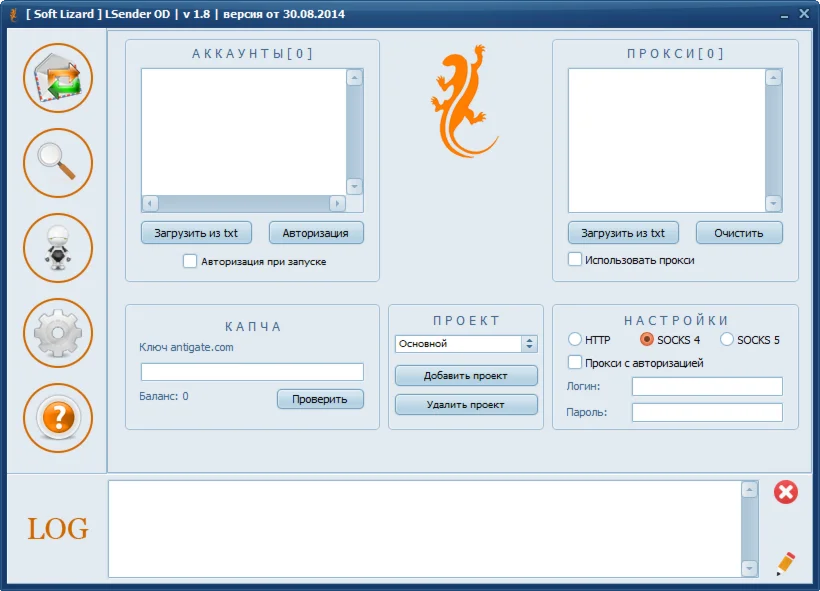Click inside the proxy list box
Screen dimensions: 820x591
(667, 140)
